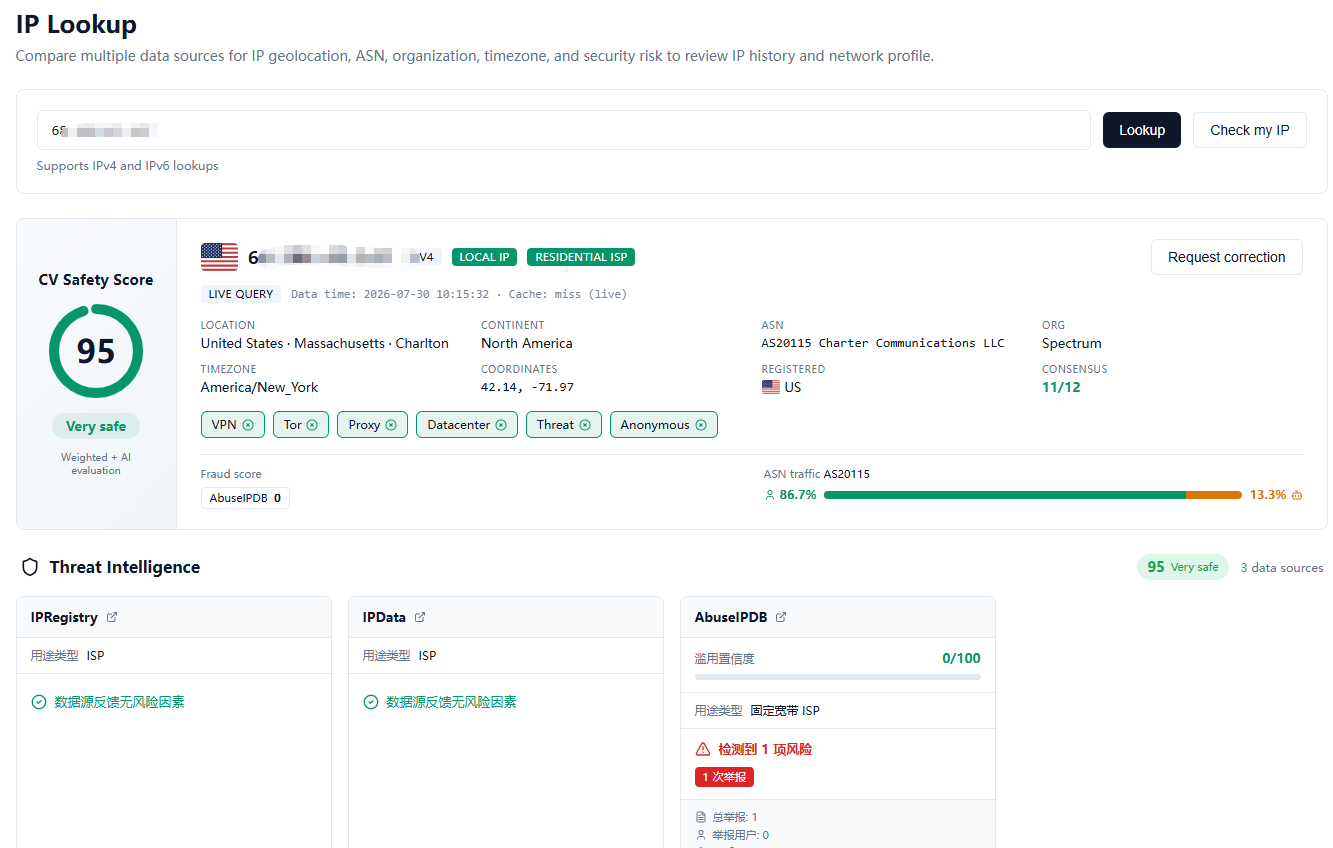Click the bot traffic icon beside 13.3%
The image size is (1333, 848).
click(x=1297, y=495)
